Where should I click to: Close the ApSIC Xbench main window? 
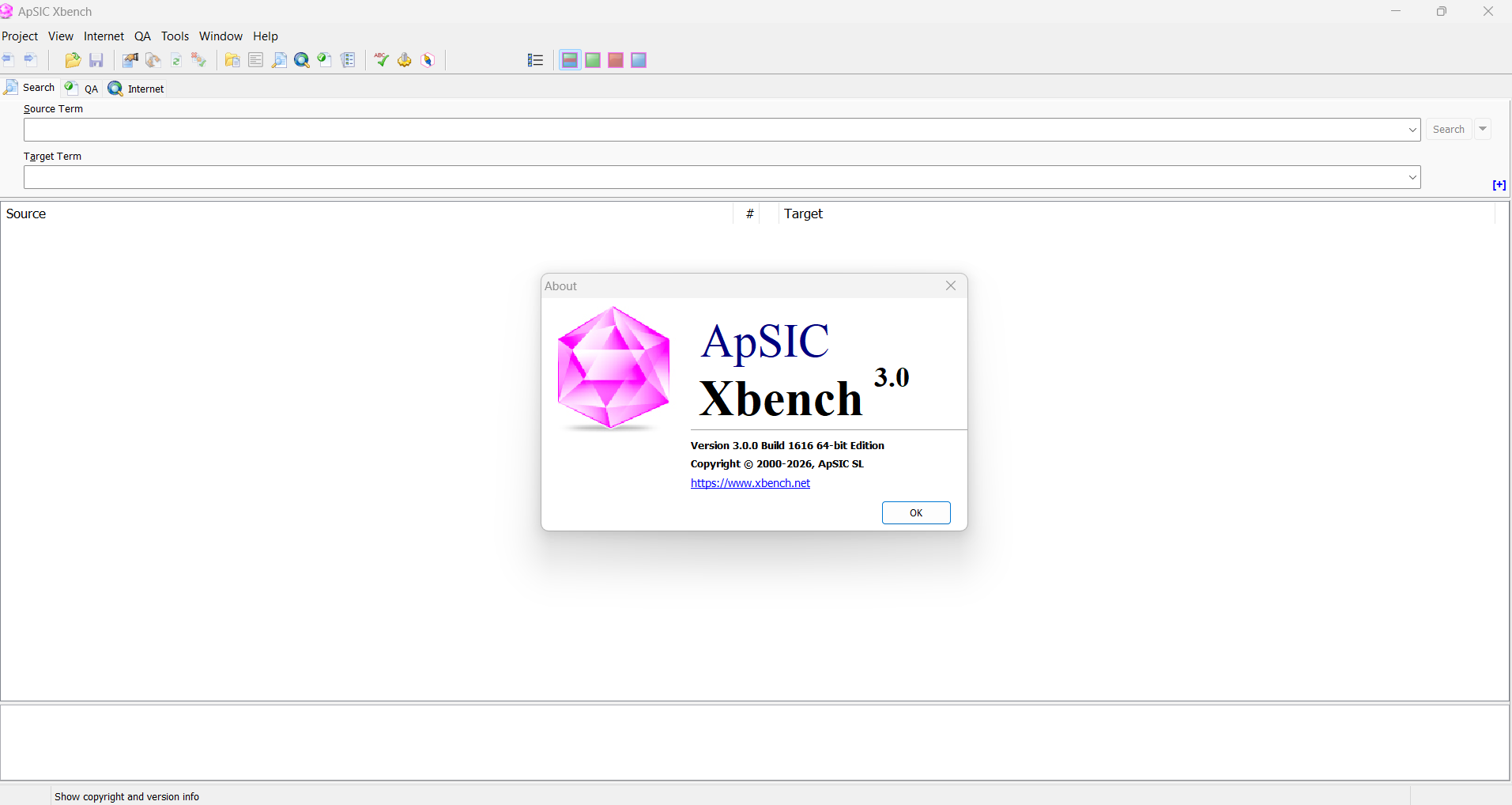coord(1488,11)
